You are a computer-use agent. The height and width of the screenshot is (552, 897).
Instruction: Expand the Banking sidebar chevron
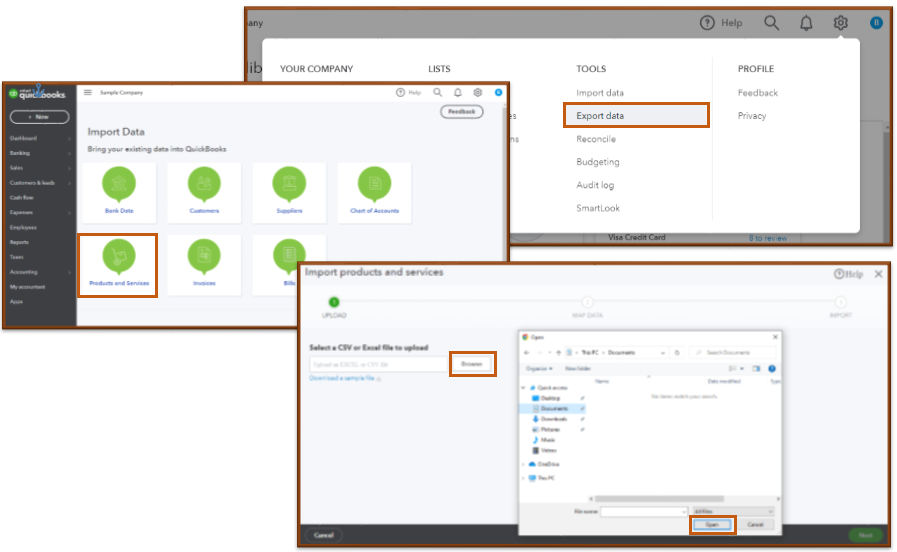[69, 153]
